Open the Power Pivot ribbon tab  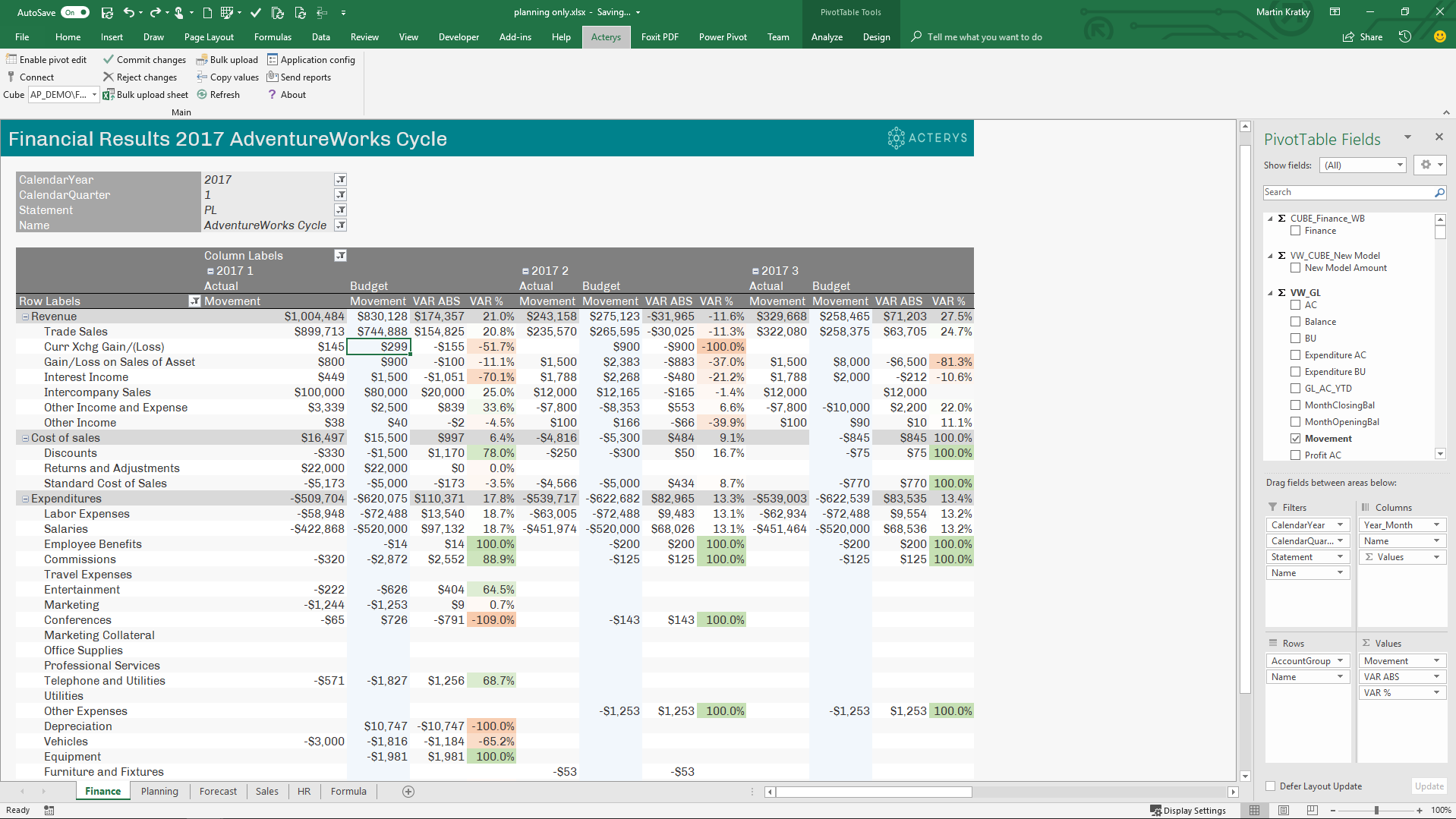(722, 36)
